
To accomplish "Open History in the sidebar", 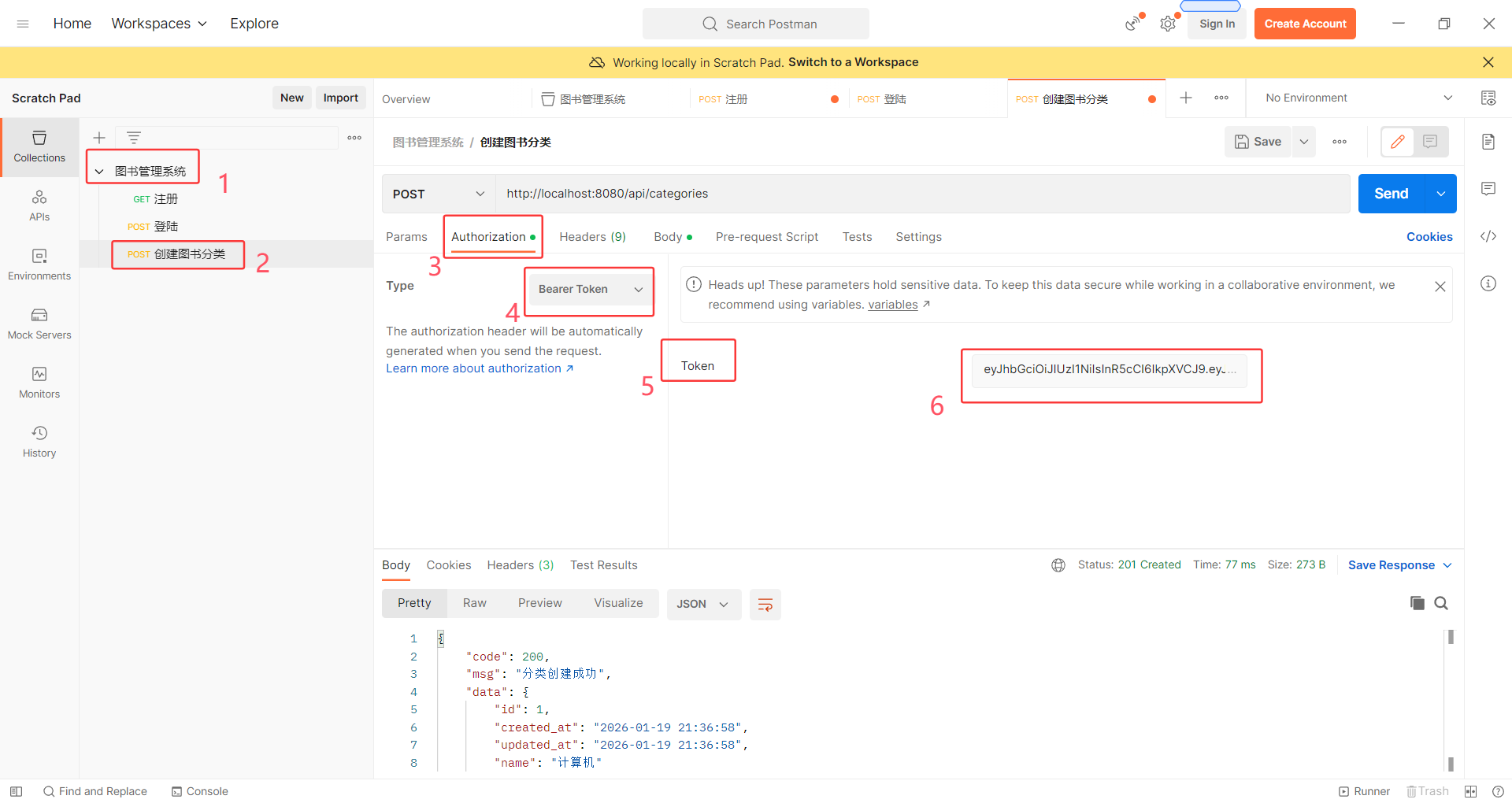I will click(39, 442).
